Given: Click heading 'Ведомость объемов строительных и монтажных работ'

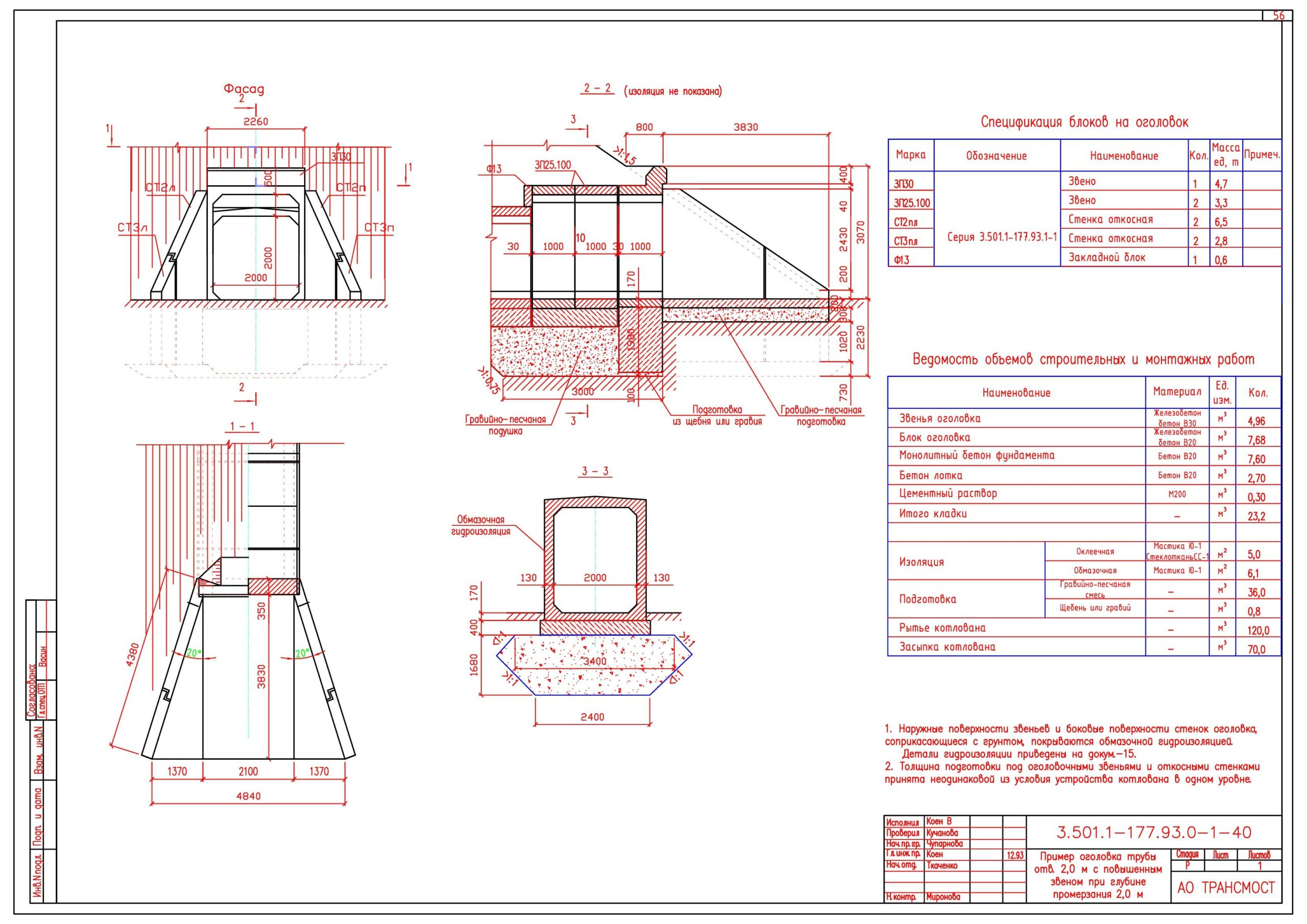Looking at the screenshot, I should click(x=1083, y=359).
